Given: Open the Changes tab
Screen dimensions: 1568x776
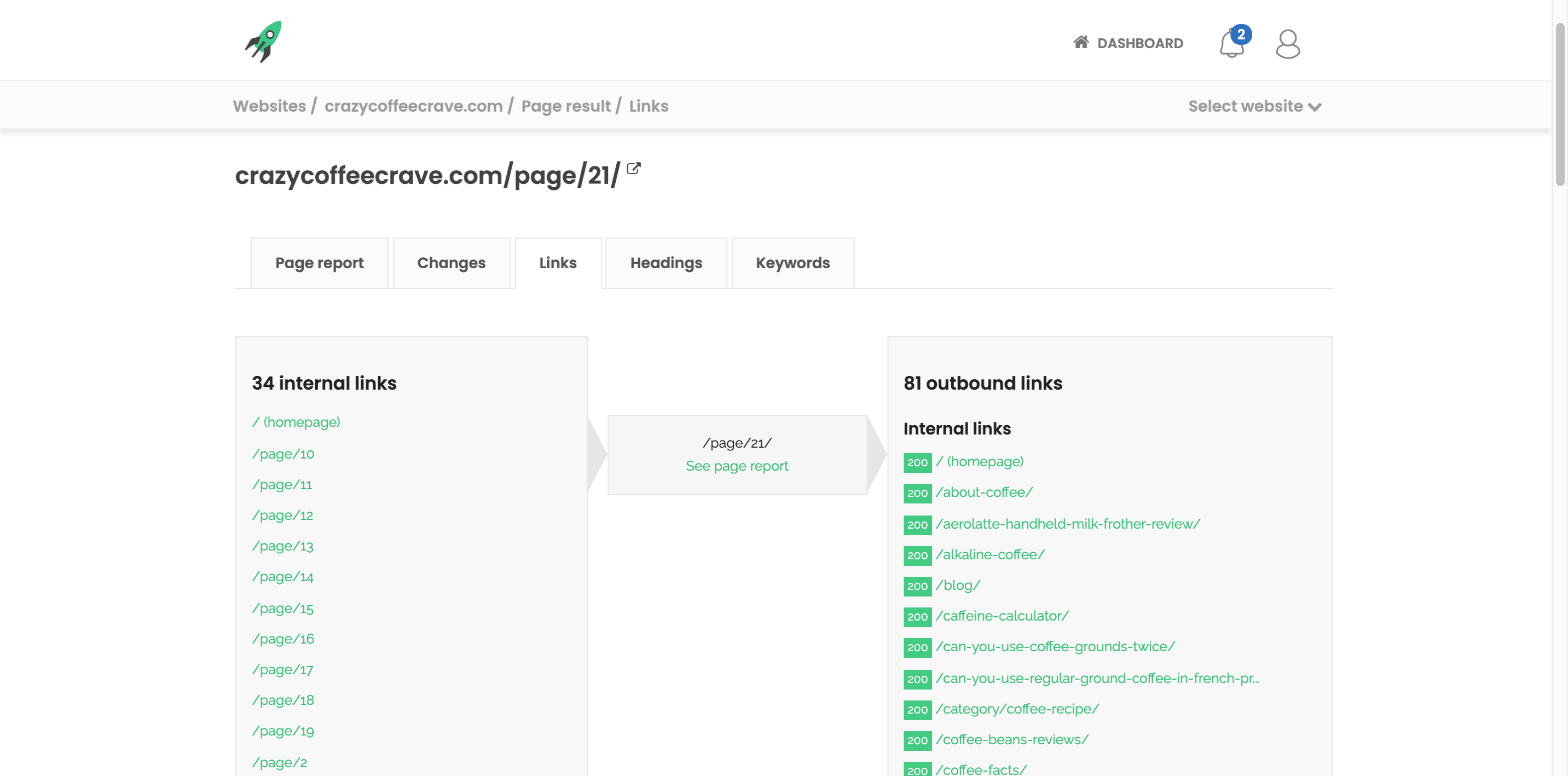Looking at the screenshot, I should (x=451, y=263).
